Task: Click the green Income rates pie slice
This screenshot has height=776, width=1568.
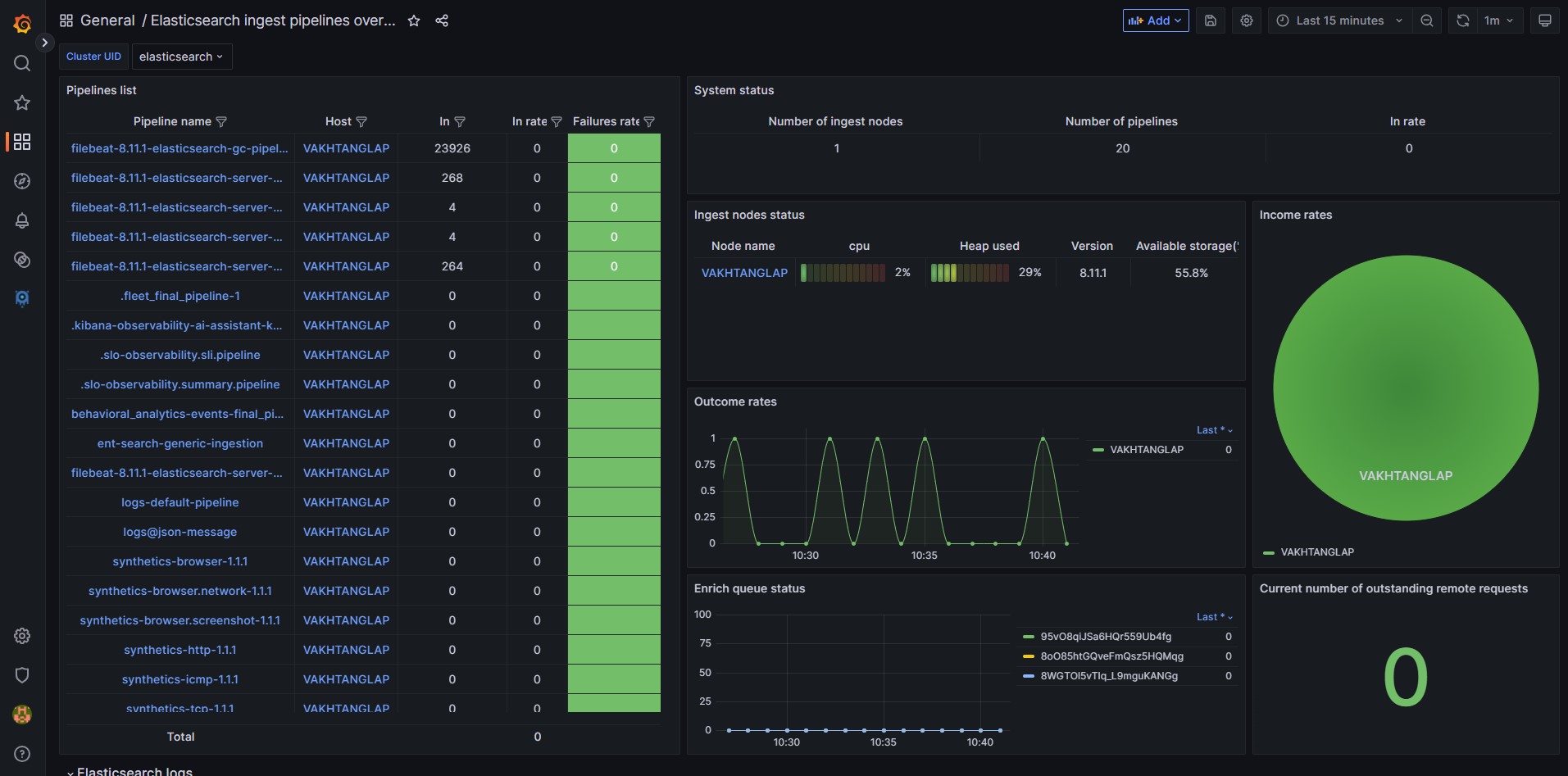Action: coord(1406,388)
